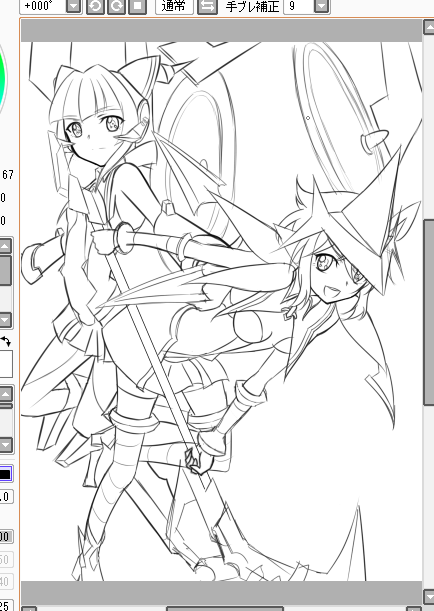Click the rotation angle field showing +000°

click(x=43, y=6)
